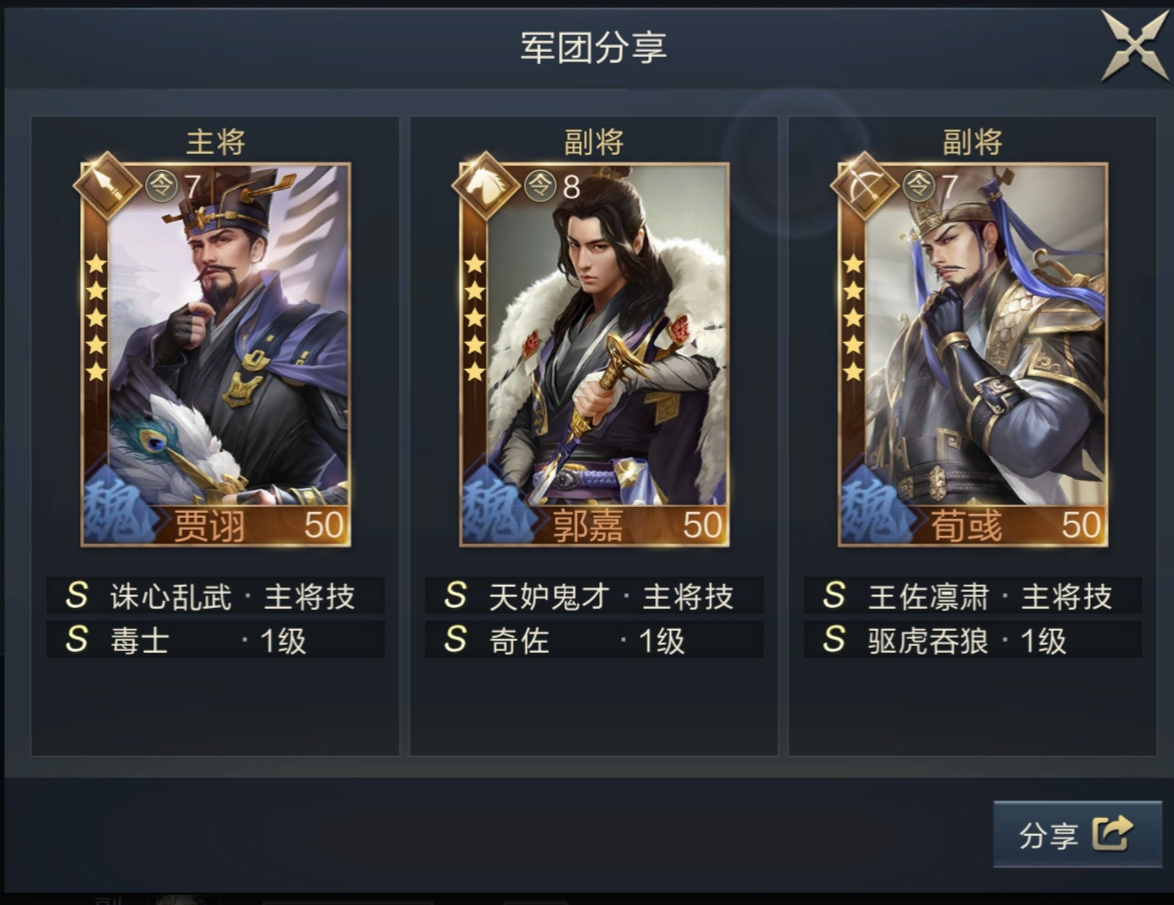
Task: Select the 奇佐 1级 skill row
Action: 594,639
